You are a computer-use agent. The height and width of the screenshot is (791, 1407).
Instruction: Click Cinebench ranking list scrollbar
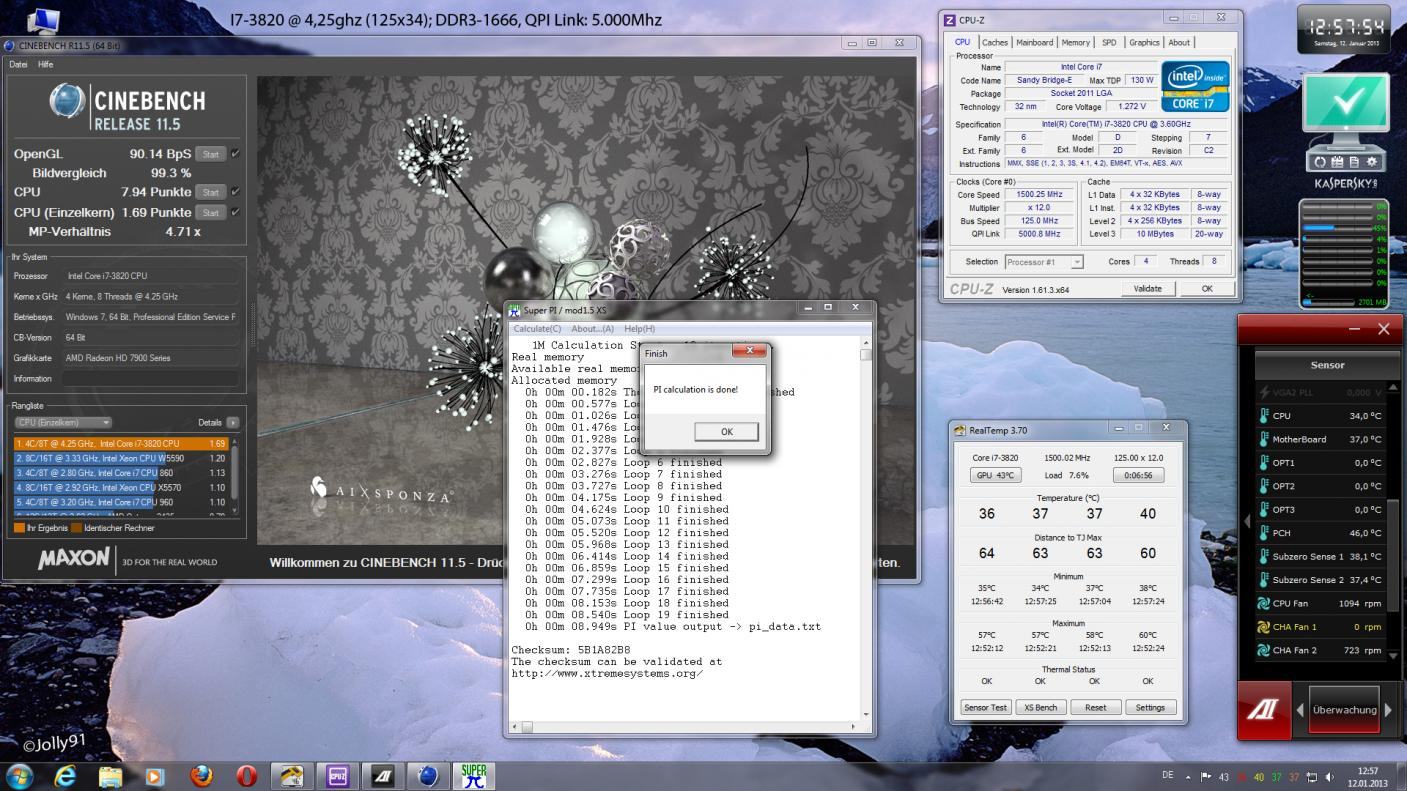pos(235,475)
